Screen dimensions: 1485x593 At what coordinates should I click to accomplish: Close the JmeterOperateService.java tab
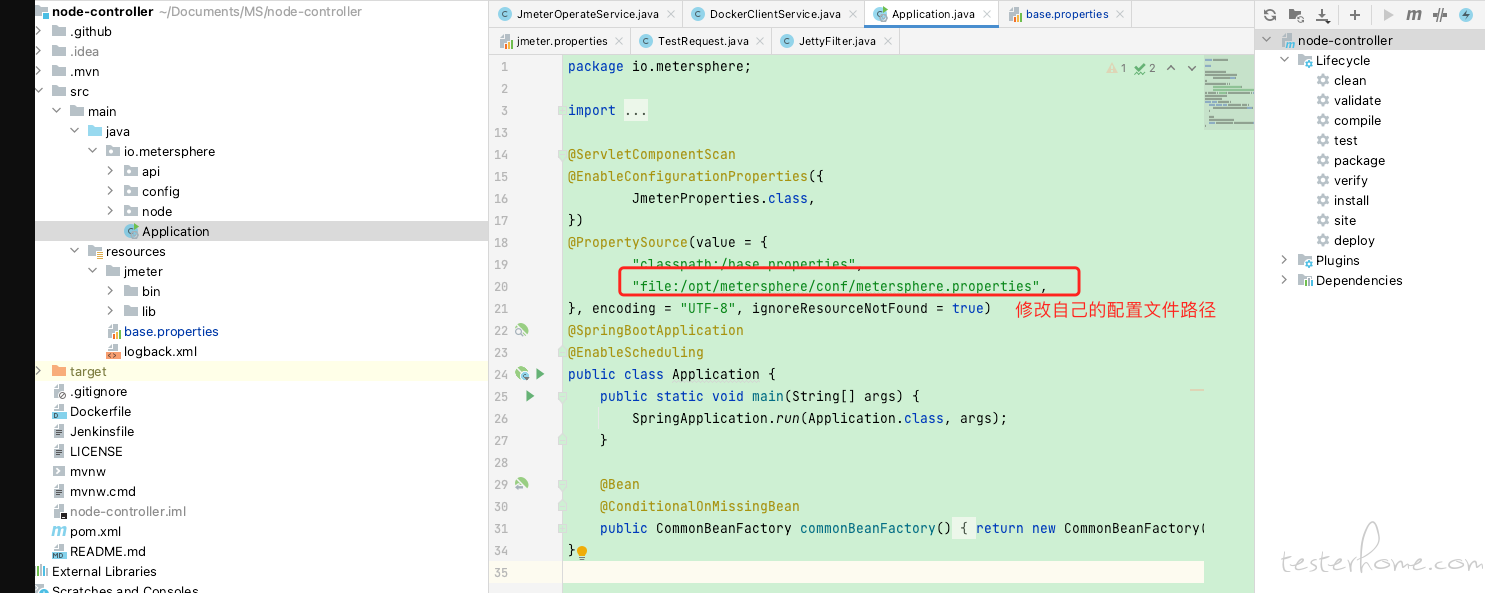point(670,15)
